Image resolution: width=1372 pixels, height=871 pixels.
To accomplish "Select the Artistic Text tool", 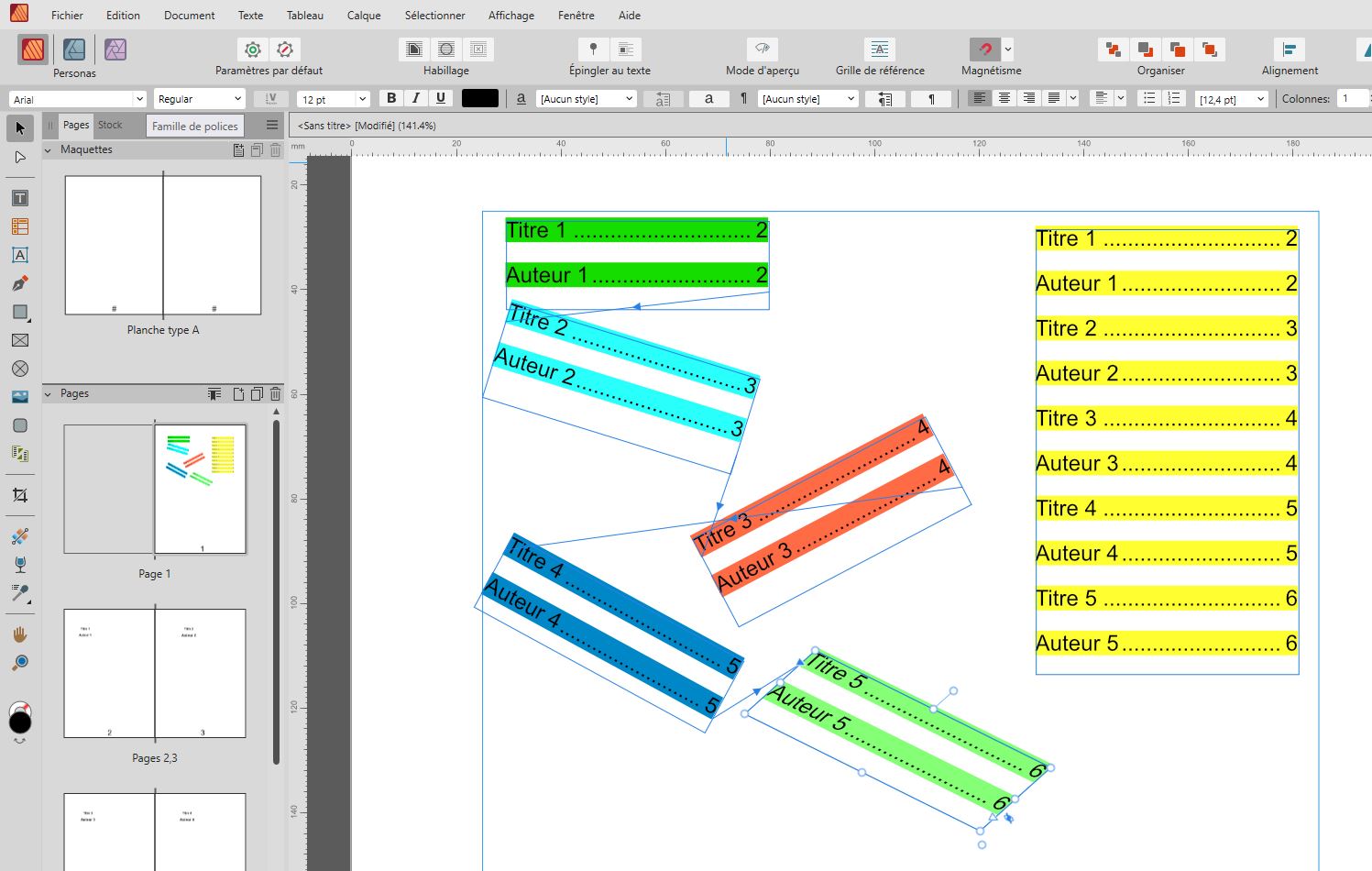I will pyautogui.click(x=20, y=255).
